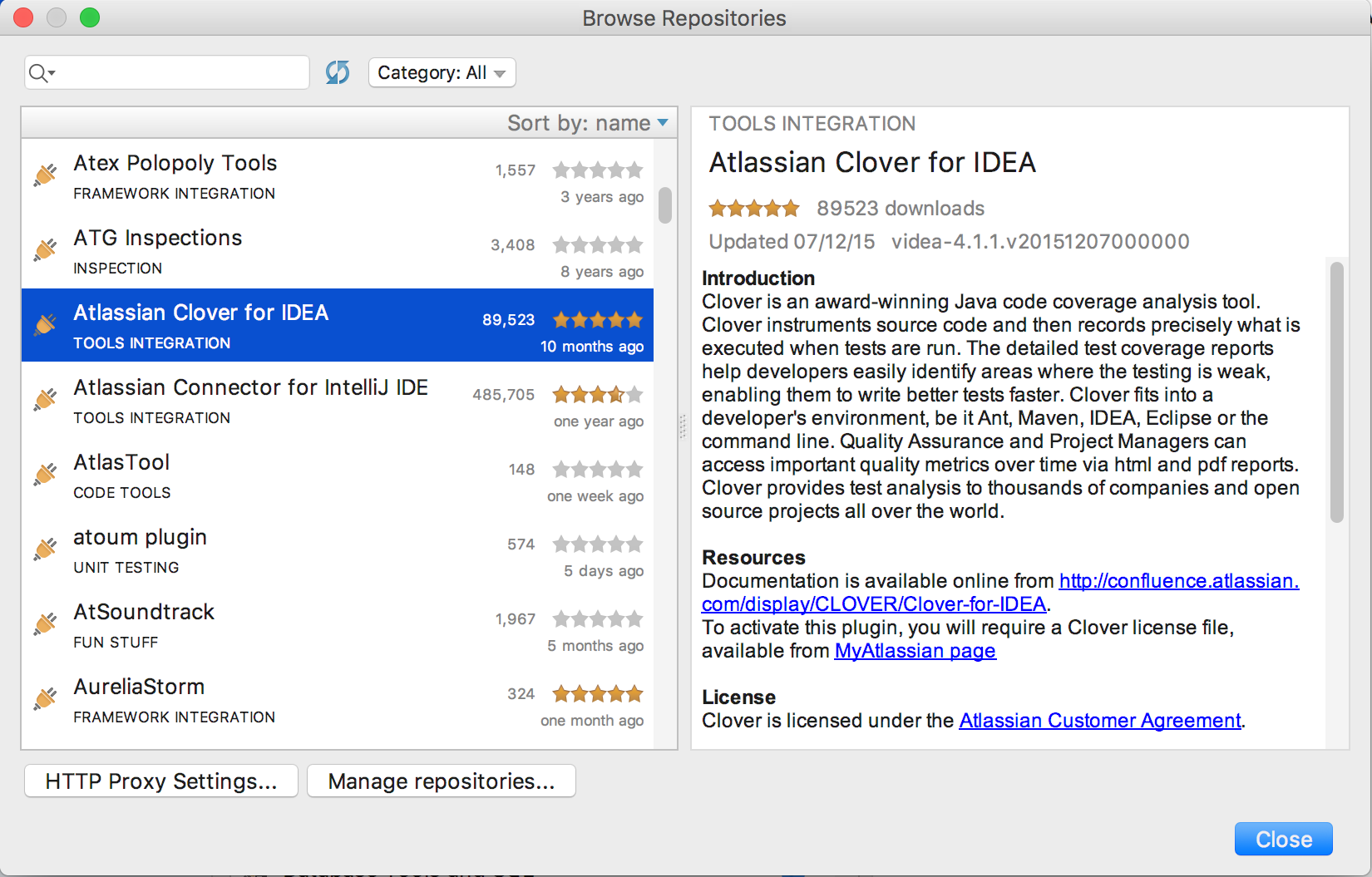Click the License heading
This screenshot has height=877, width=1372.
point(738,697)
